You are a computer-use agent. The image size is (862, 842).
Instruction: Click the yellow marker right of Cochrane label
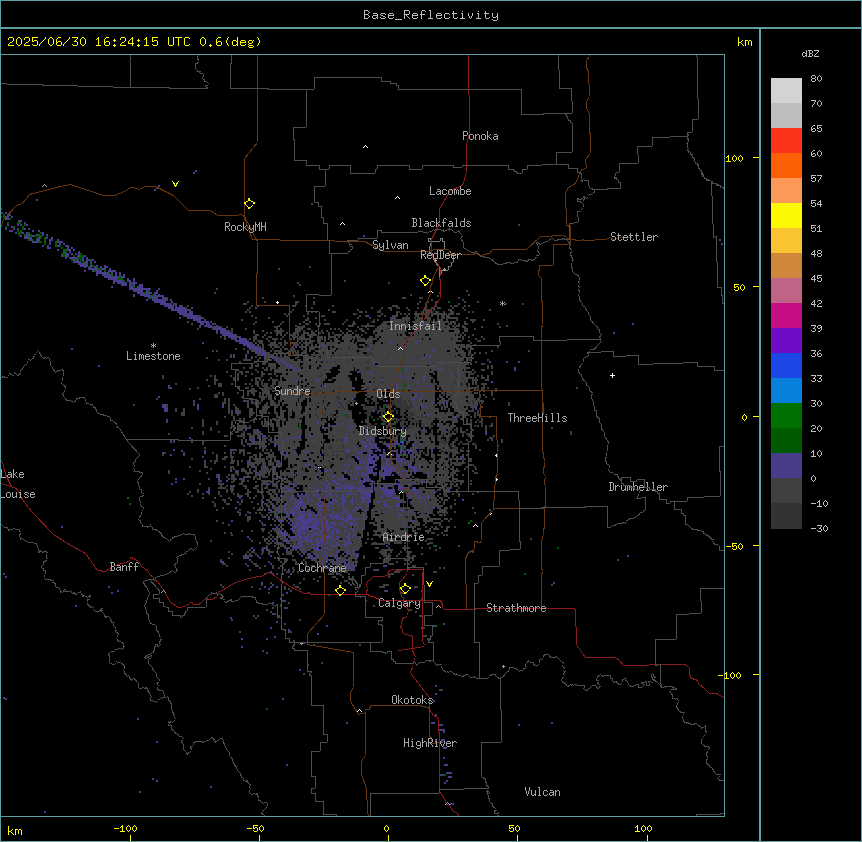(x=340, y=590)
